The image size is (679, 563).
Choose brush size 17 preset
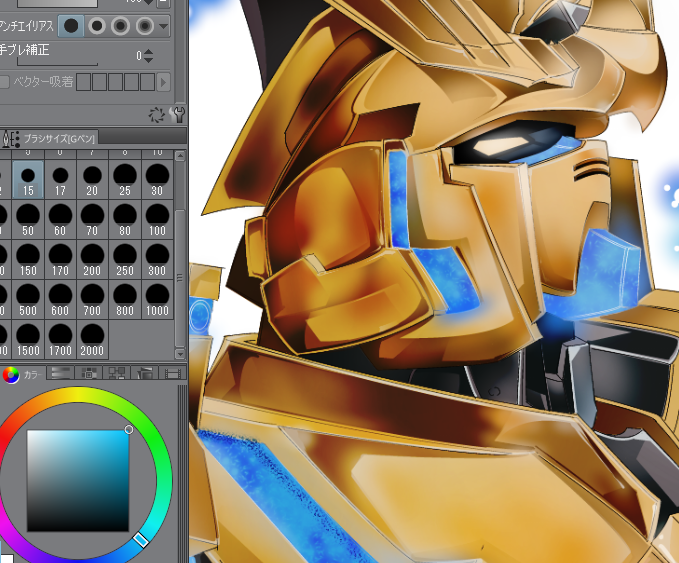(x=60, y=180)
